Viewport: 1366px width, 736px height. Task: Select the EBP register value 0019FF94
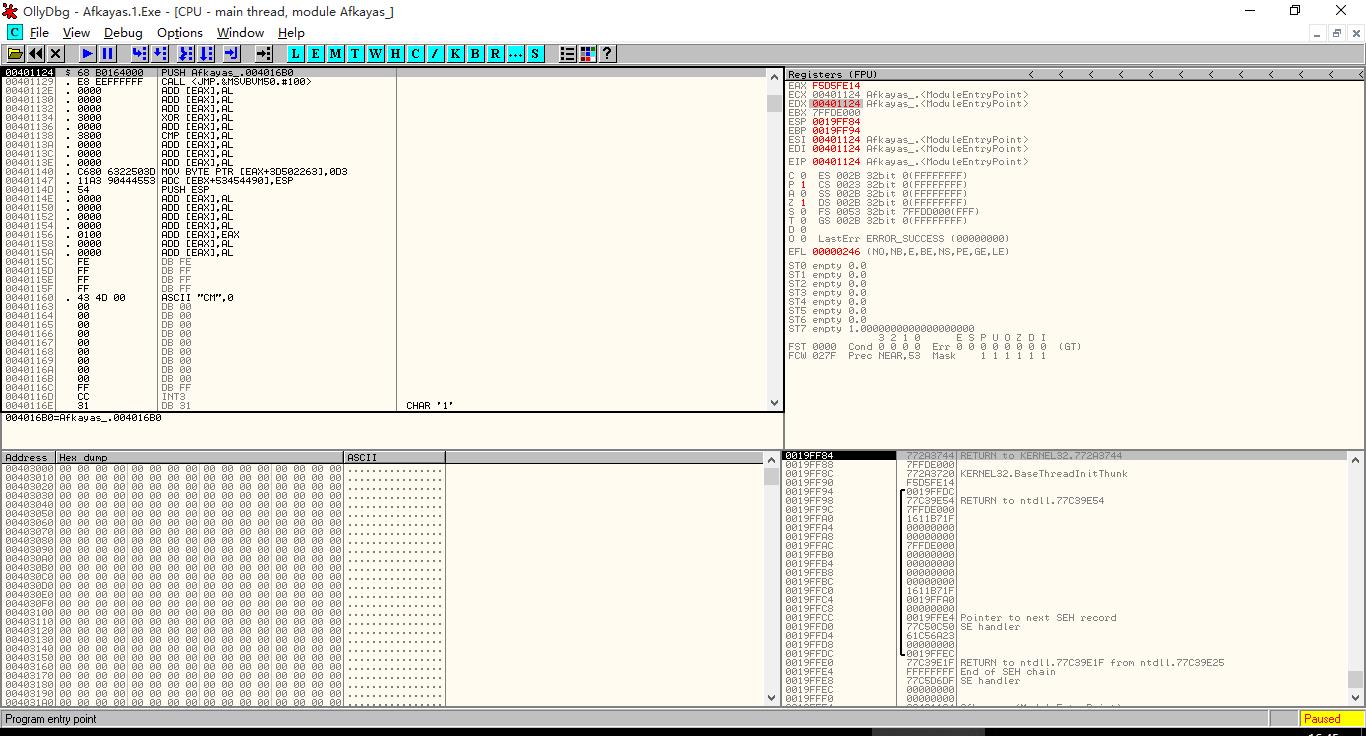(x=836, y=131)
